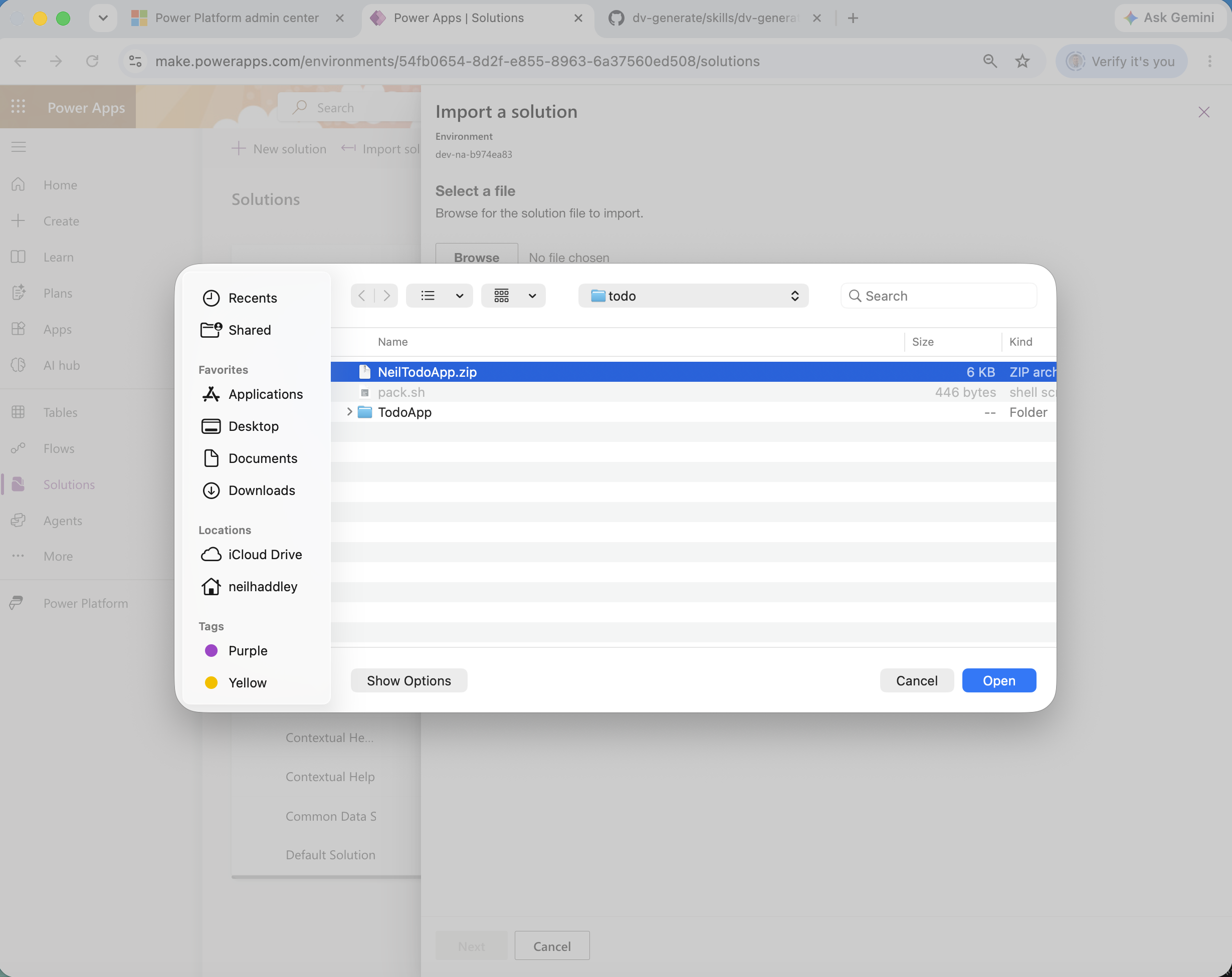
Task: Switch to dv-generate GitHub tab
Action: (x=714, y=18)
